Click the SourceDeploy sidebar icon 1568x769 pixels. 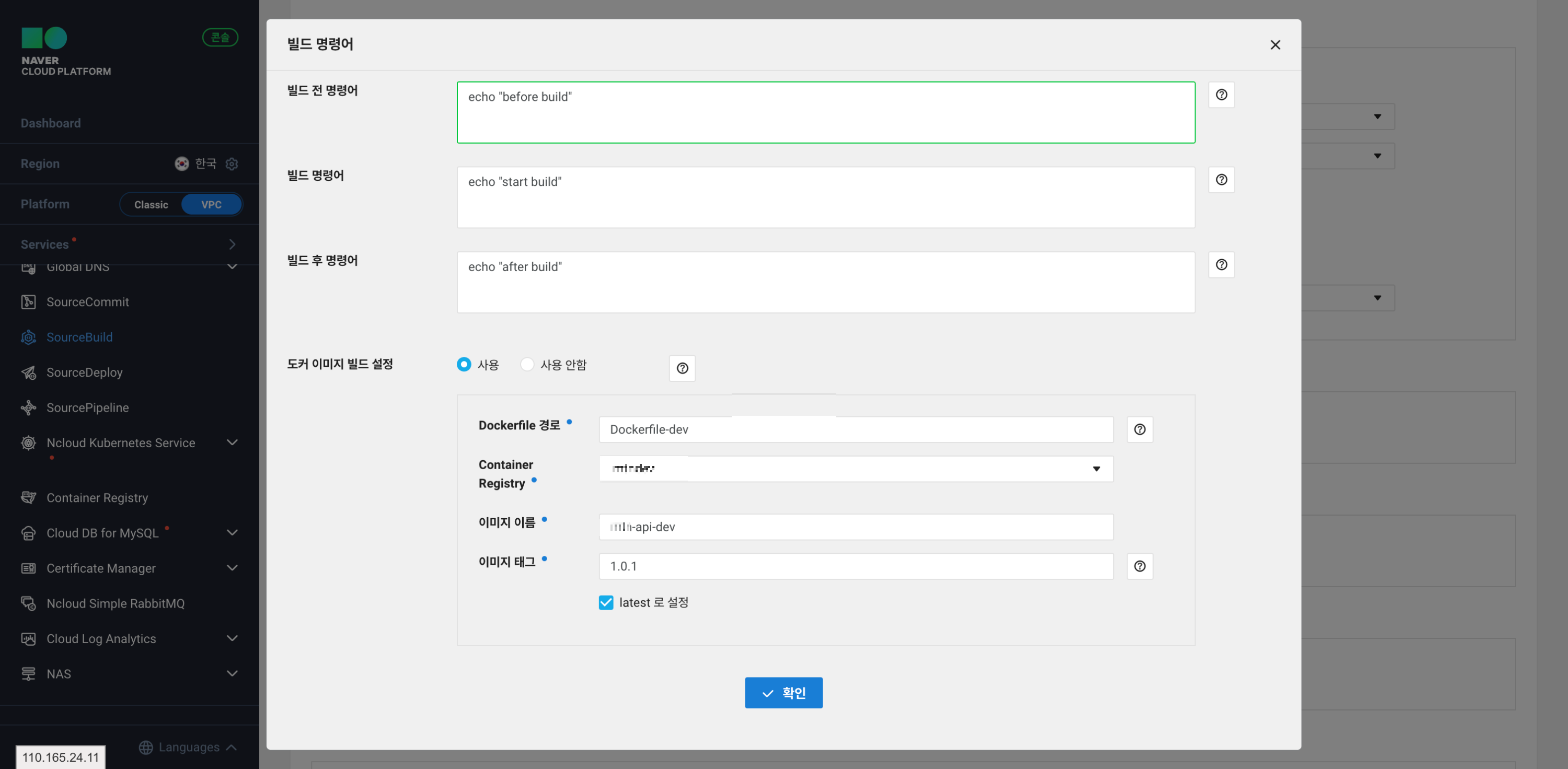pyautogui.click(x=28, y=372)
